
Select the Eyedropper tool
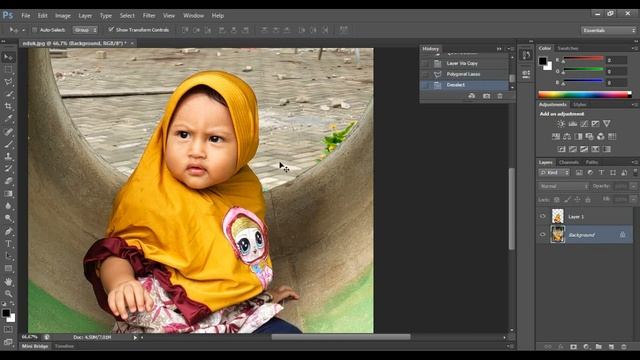pos(8,119)
